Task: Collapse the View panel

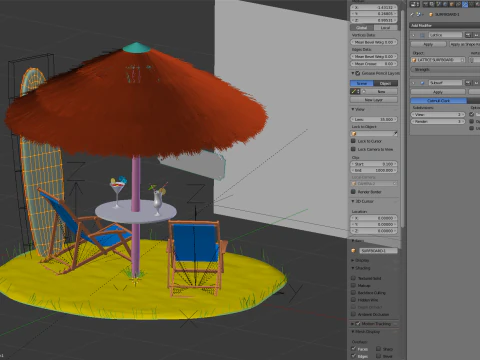Action: pyautogui.click(x=353, y=109)
